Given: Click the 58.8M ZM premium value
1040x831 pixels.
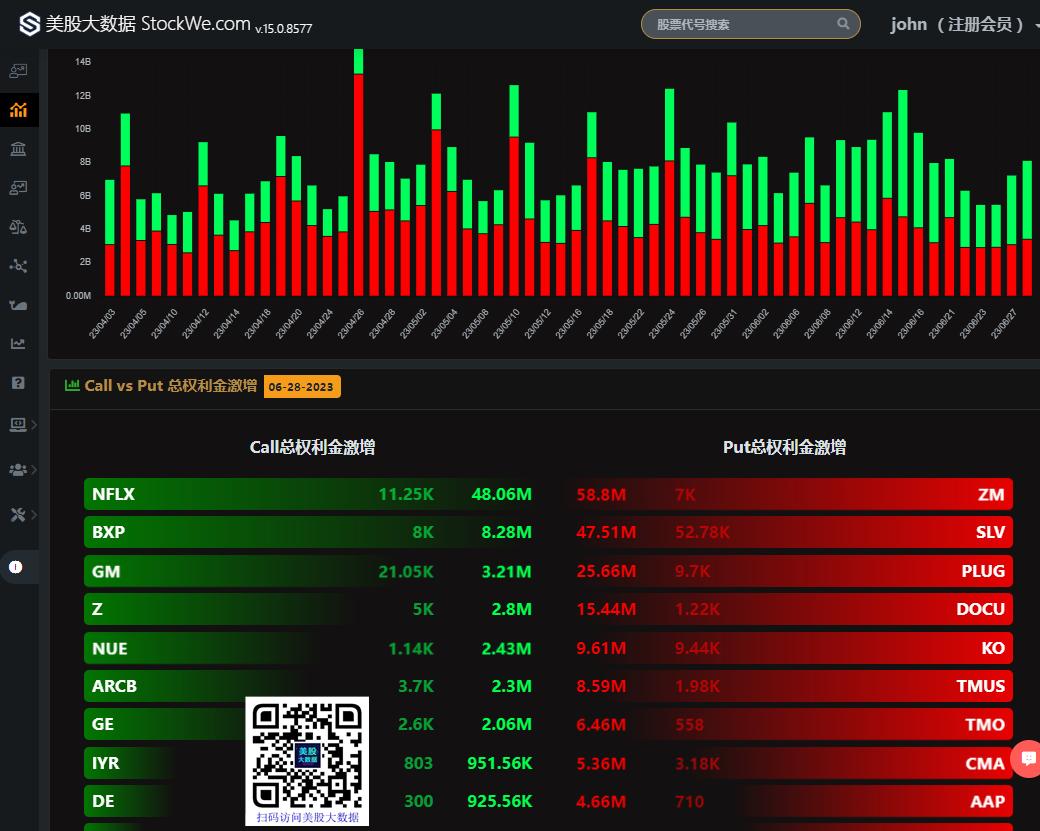Looking at the screenshot, I should [601, 494].
